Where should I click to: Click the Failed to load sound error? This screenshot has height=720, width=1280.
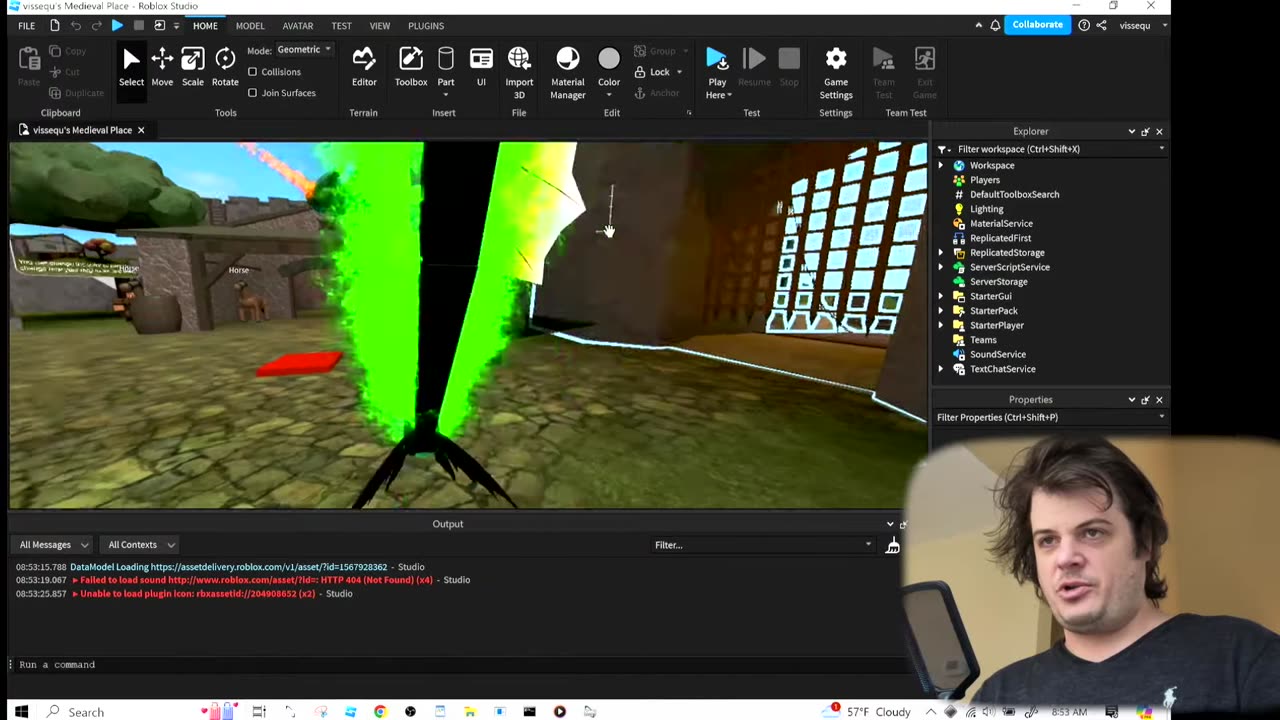[x=256, y=580]
